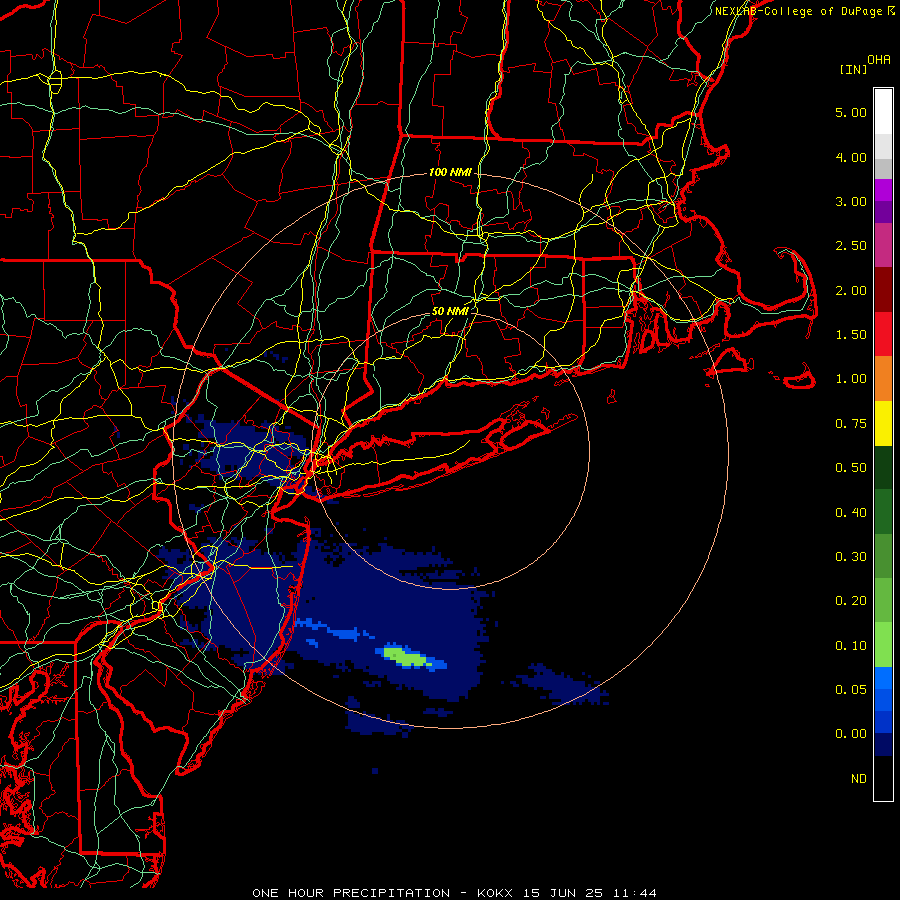Click the 0.10 legend value
Viewport: 900px width, 900px height.
pos(851,646)
